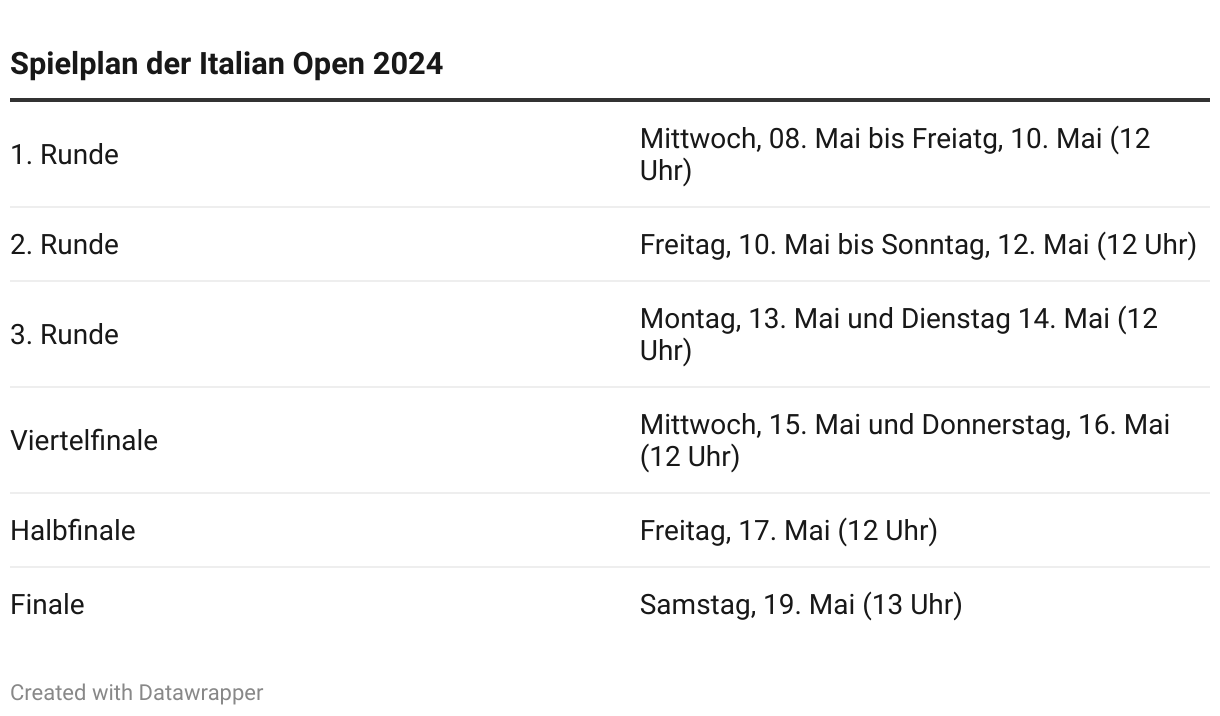Image resolution: width=1220 pixels, height=716 pixels.
Task: Click the year 2024 in the title
Action: [407, 64]
